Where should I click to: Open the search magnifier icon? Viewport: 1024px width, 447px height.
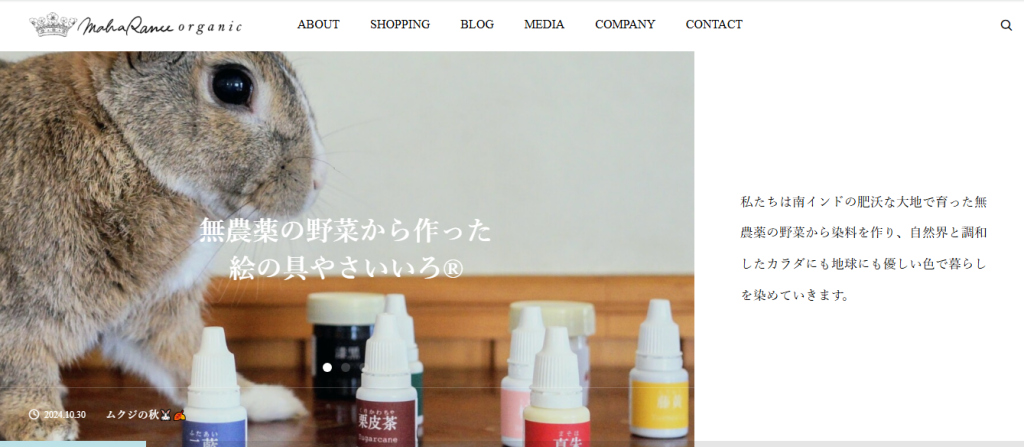pyautogui.click(x=1006, y=25)
